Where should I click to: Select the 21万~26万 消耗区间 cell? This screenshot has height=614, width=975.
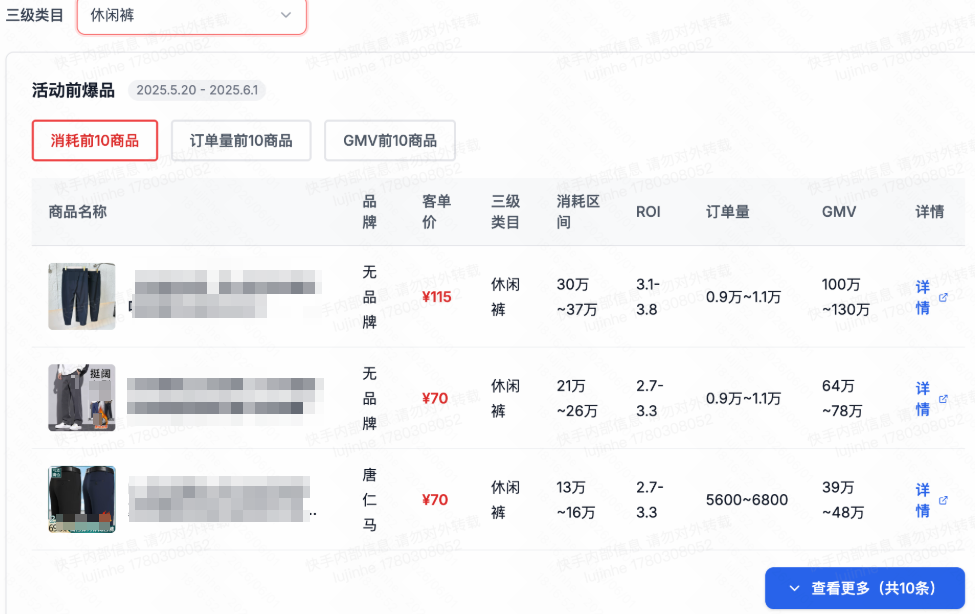point(576,398)
